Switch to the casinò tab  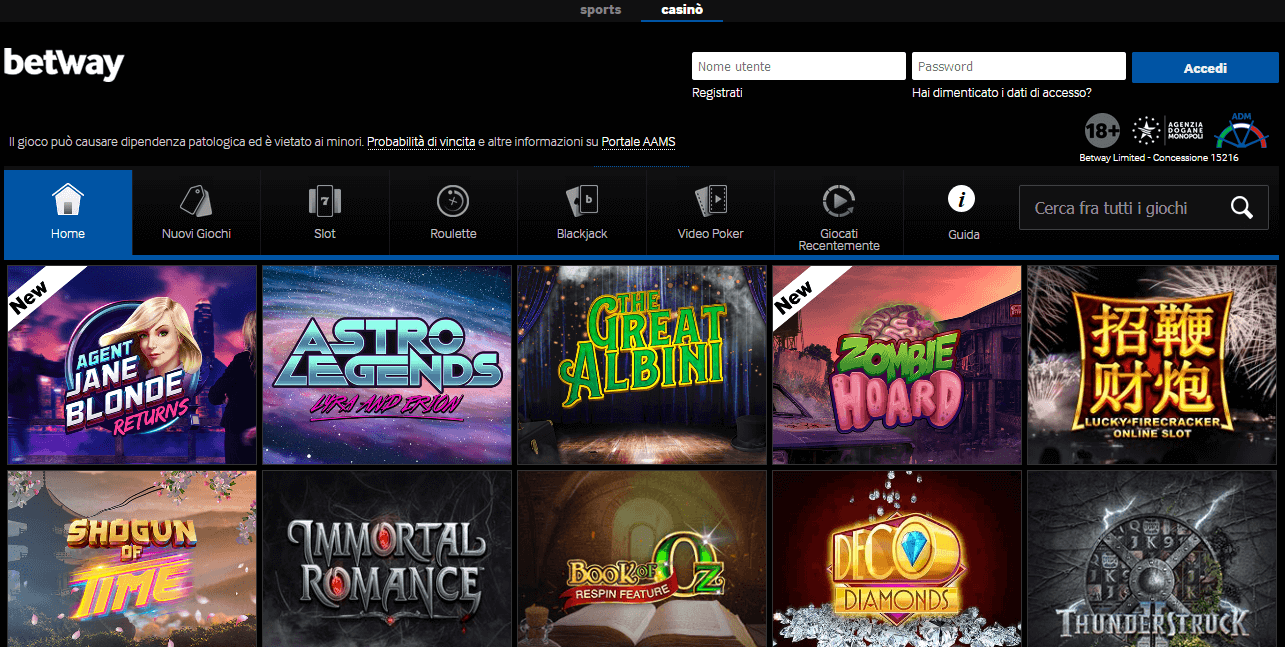(682, 10)
